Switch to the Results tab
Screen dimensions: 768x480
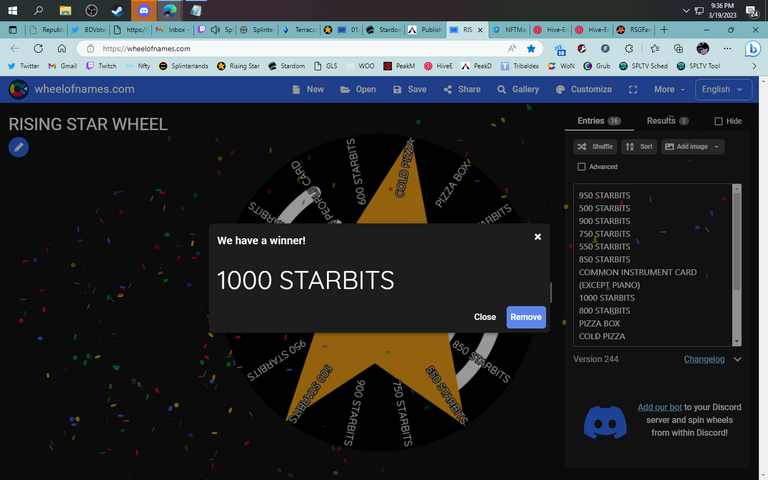click(667, 121)
